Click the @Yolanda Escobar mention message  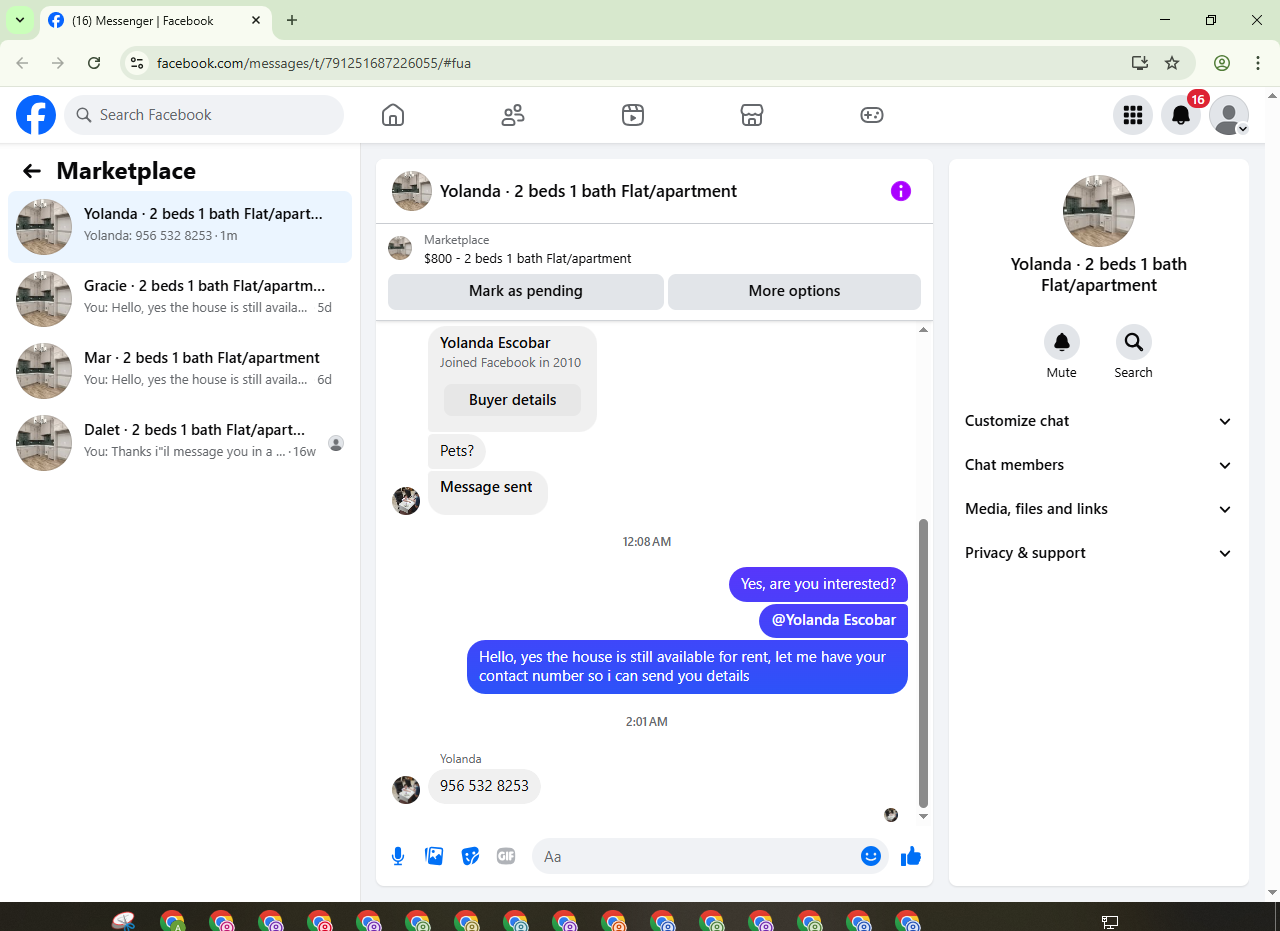pyautogui.click(x=833, y=620)
